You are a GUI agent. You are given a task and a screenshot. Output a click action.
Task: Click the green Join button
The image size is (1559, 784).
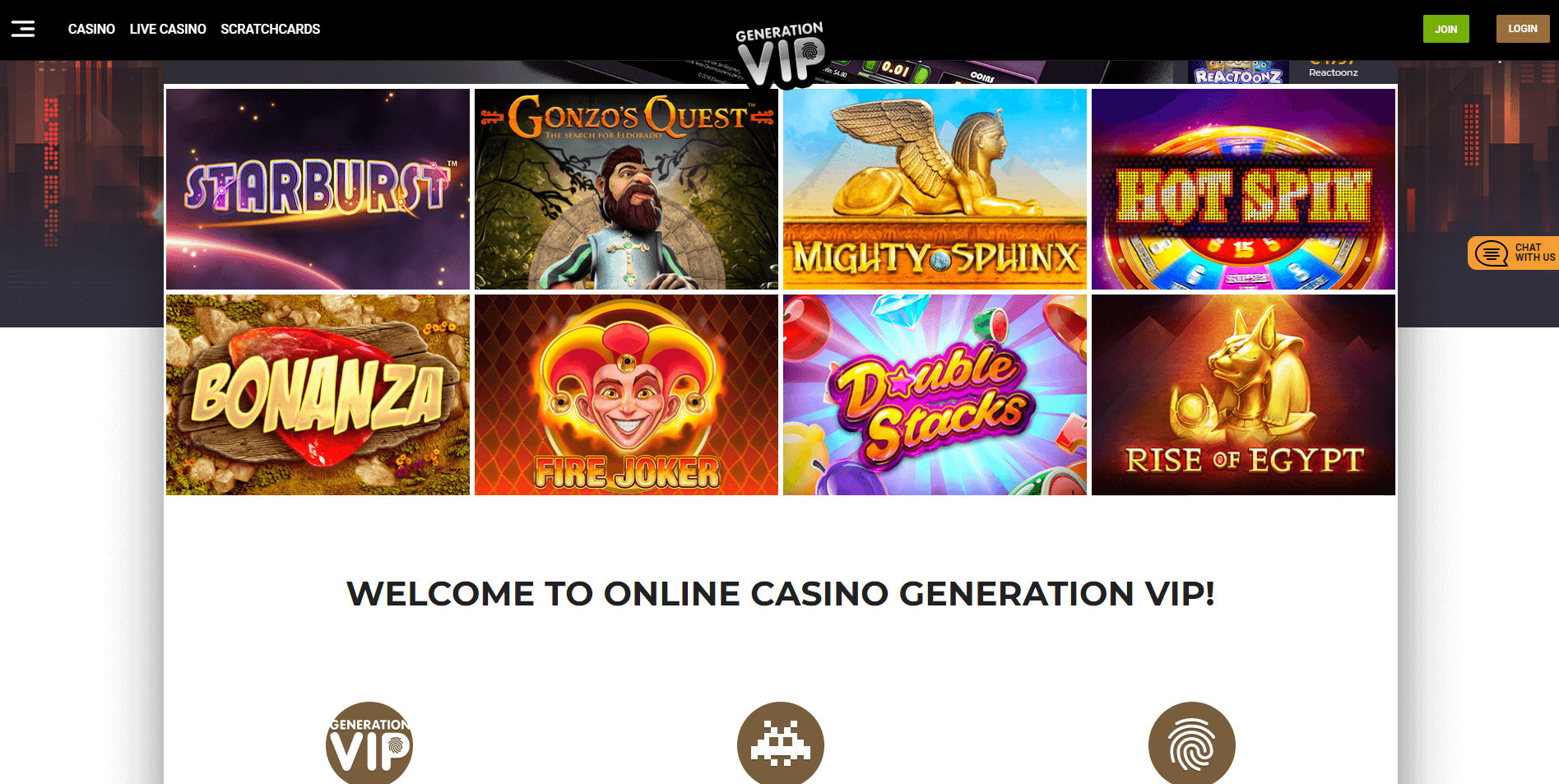tap(1445, 29)
